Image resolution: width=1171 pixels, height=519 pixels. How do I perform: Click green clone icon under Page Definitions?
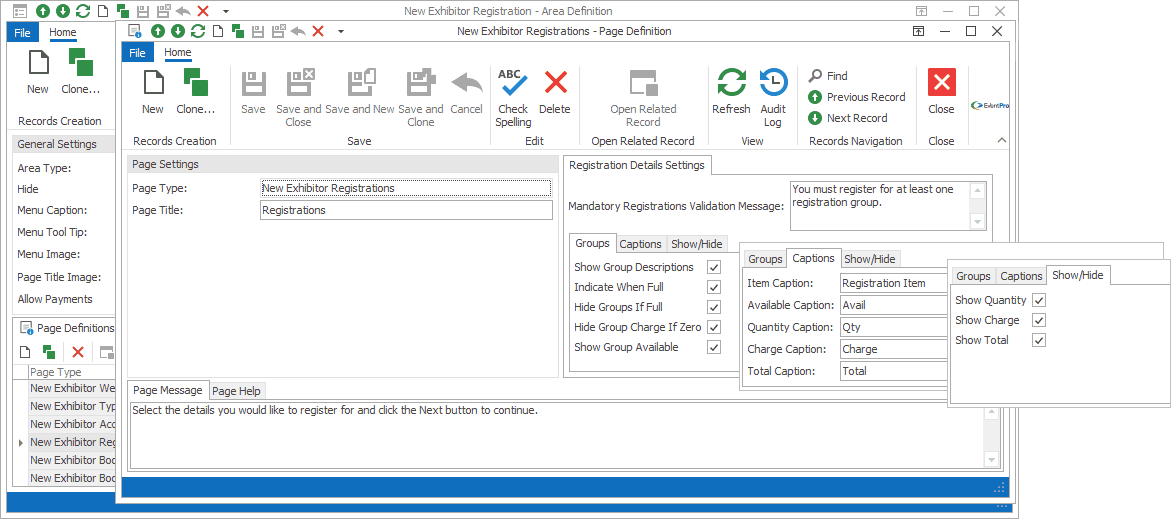49,352
